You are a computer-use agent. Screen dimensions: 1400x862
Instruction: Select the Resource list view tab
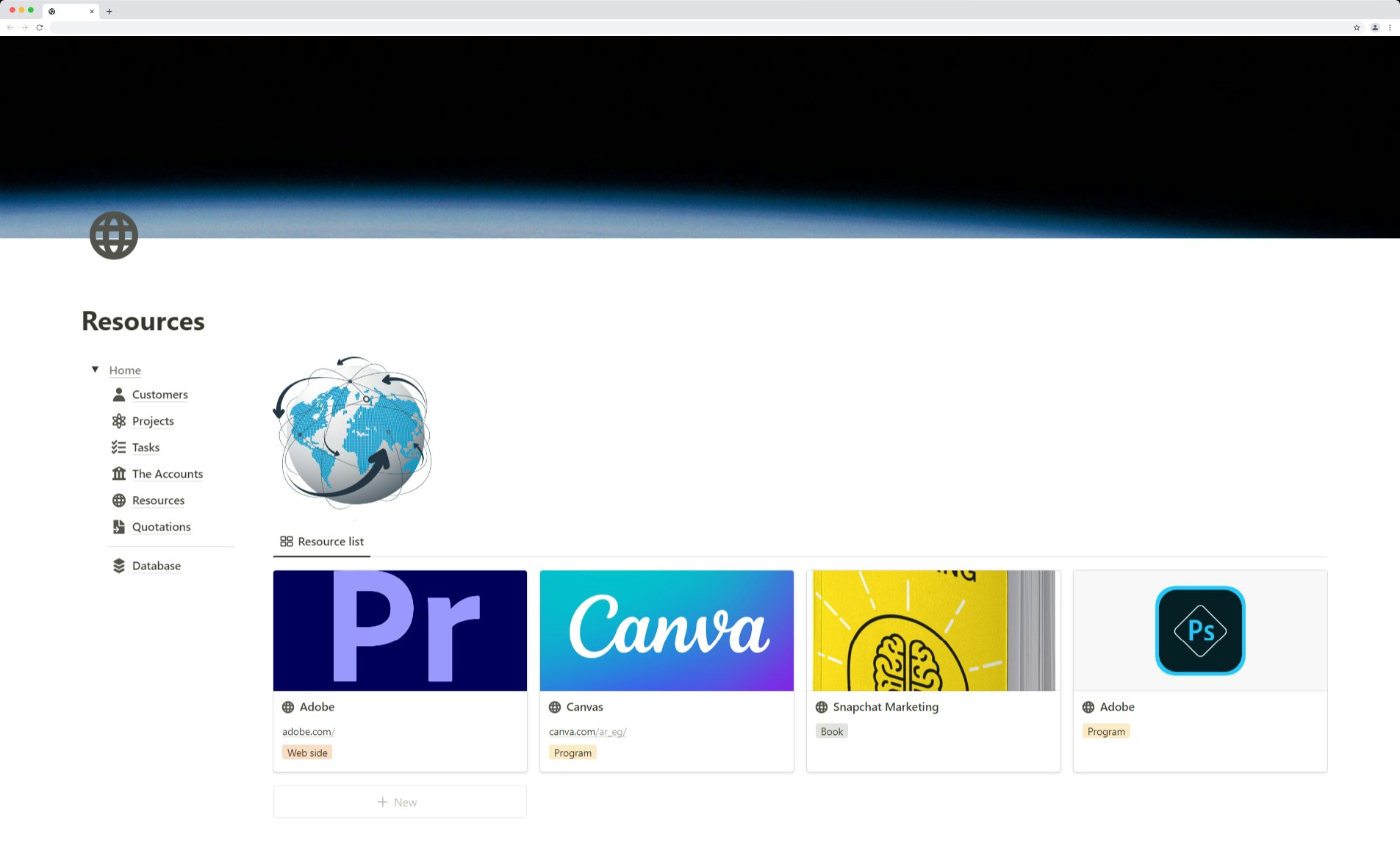point(322,542)
